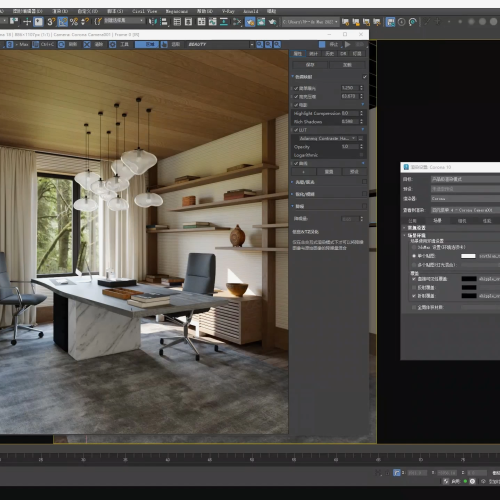This screenshot has height=500, width=500.
Task: Click the black swatch beside the first checked override
Action: 469,279
